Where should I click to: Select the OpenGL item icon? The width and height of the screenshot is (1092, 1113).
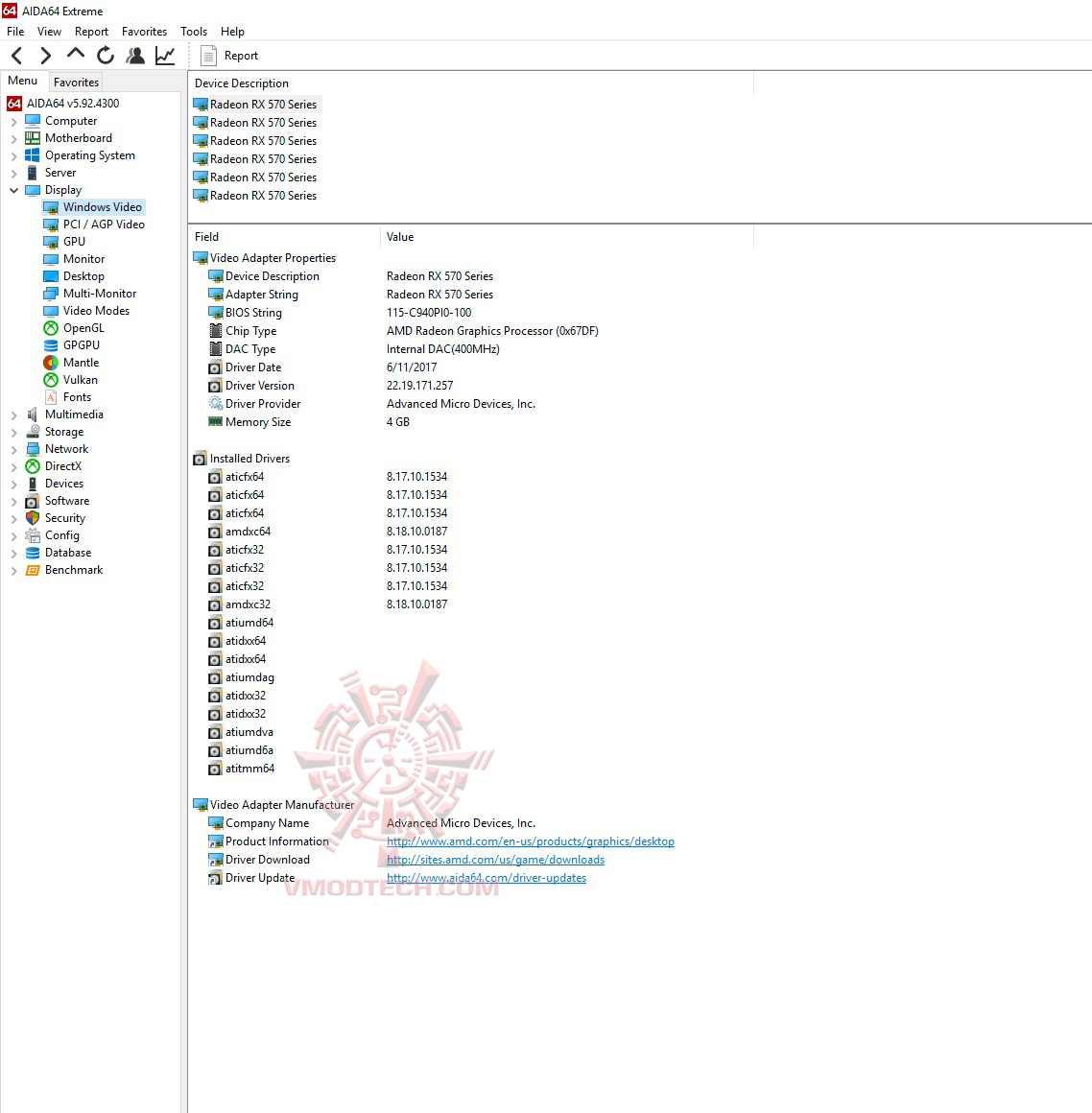[x=51, y=328]
